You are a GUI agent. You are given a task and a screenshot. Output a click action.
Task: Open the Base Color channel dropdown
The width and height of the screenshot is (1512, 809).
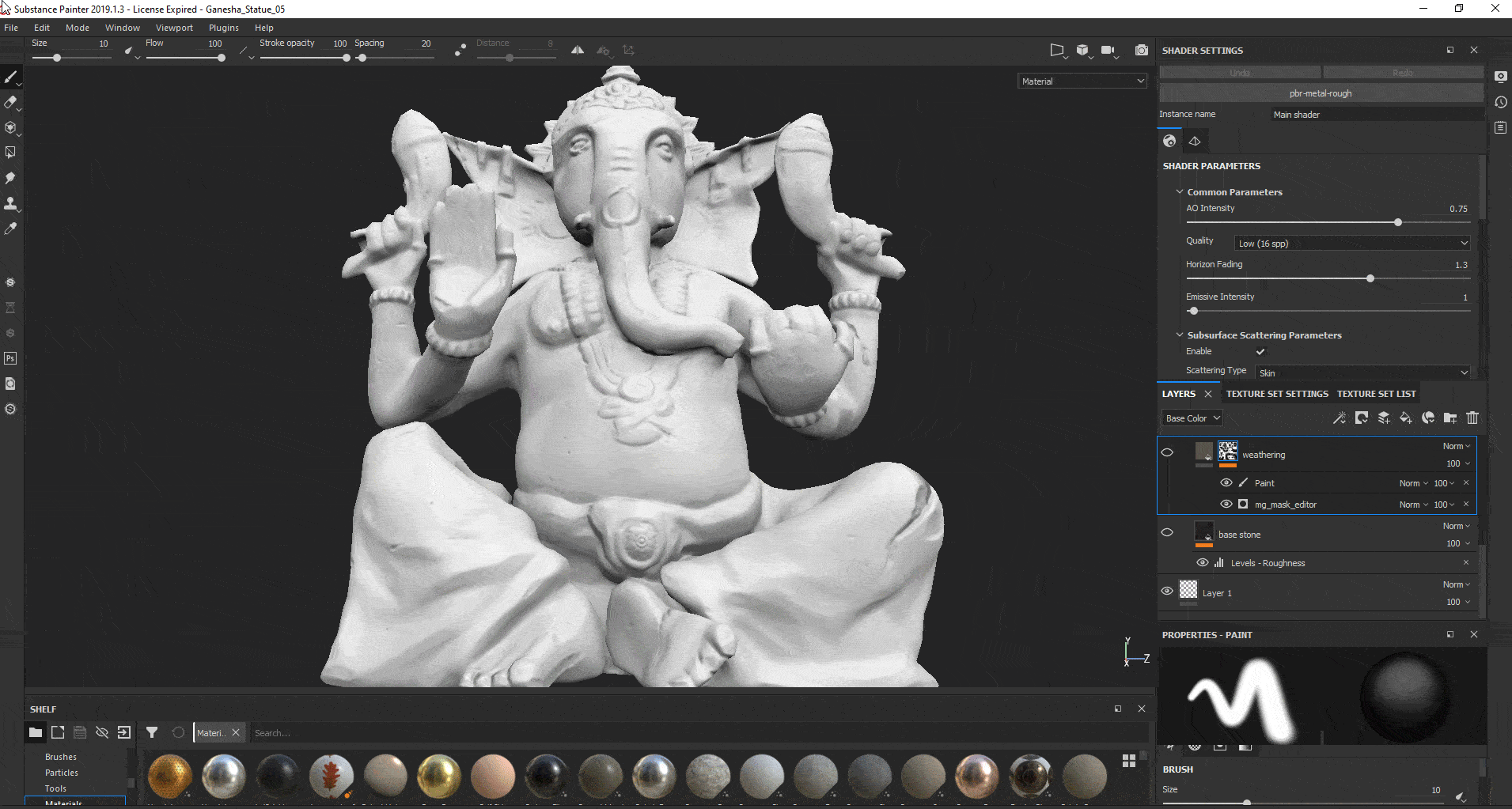coord(1192,418)
